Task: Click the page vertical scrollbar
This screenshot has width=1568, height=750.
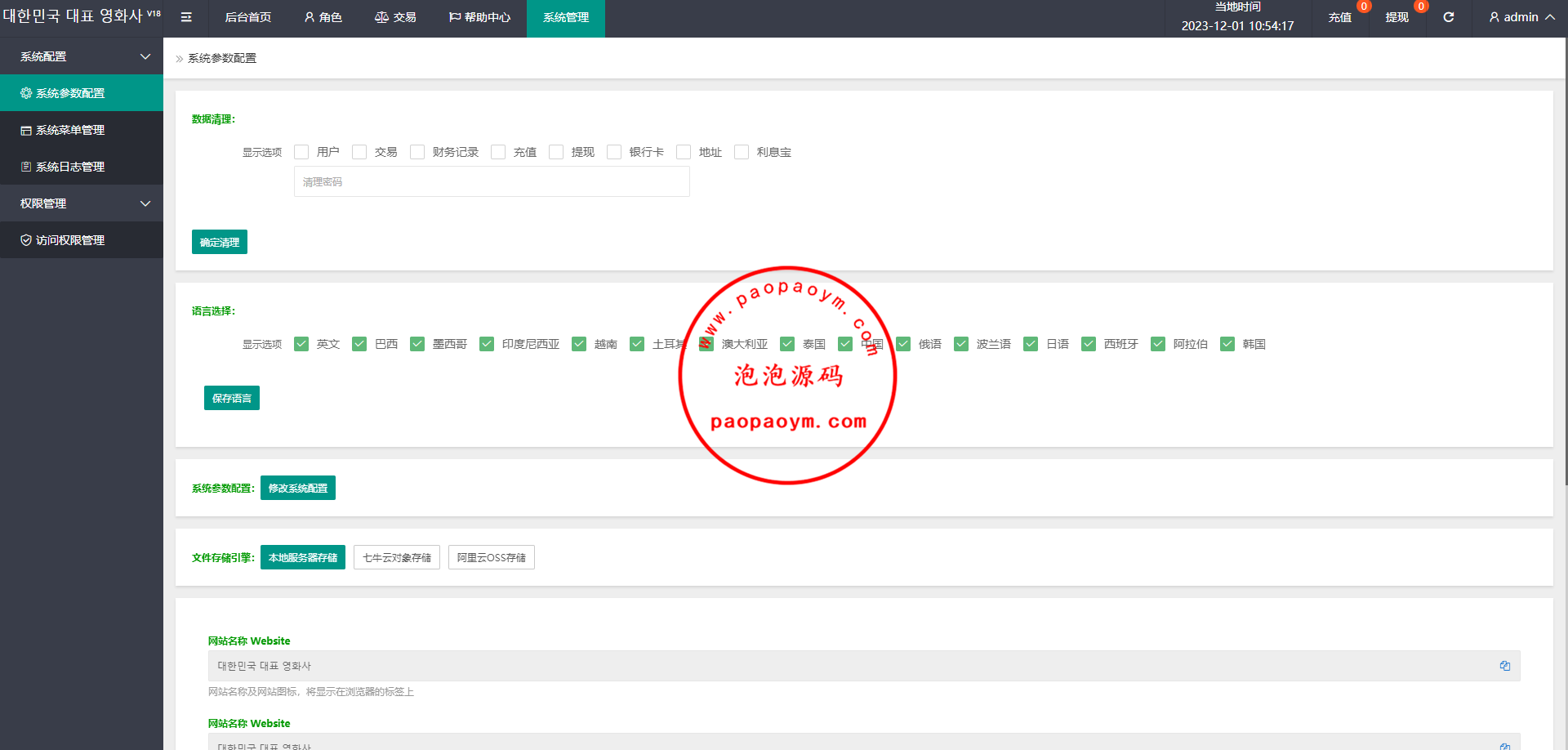Action: point(1566,261)
